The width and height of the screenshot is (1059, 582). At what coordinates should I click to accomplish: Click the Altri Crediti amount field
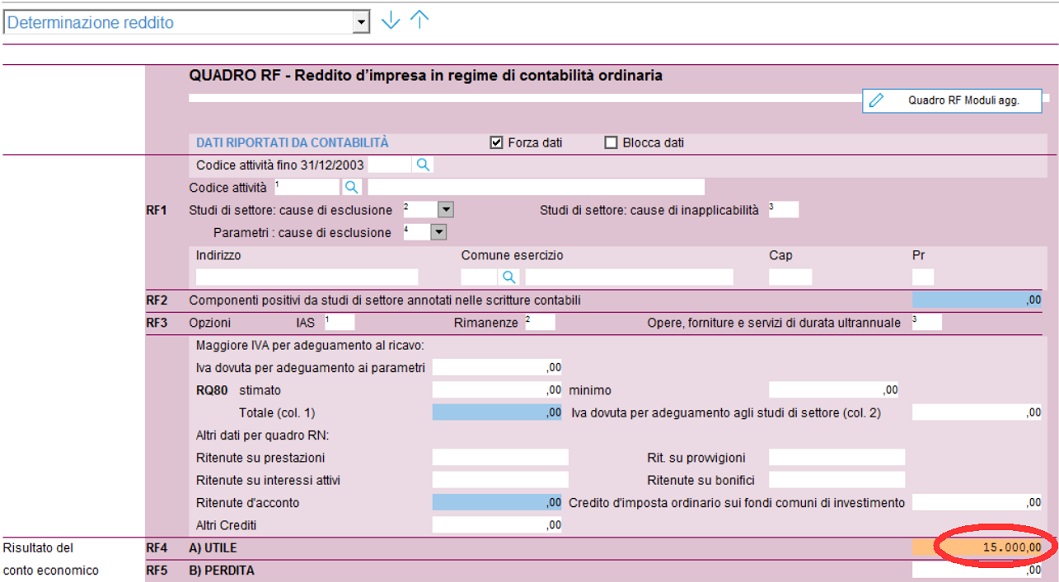pos(497,525)
